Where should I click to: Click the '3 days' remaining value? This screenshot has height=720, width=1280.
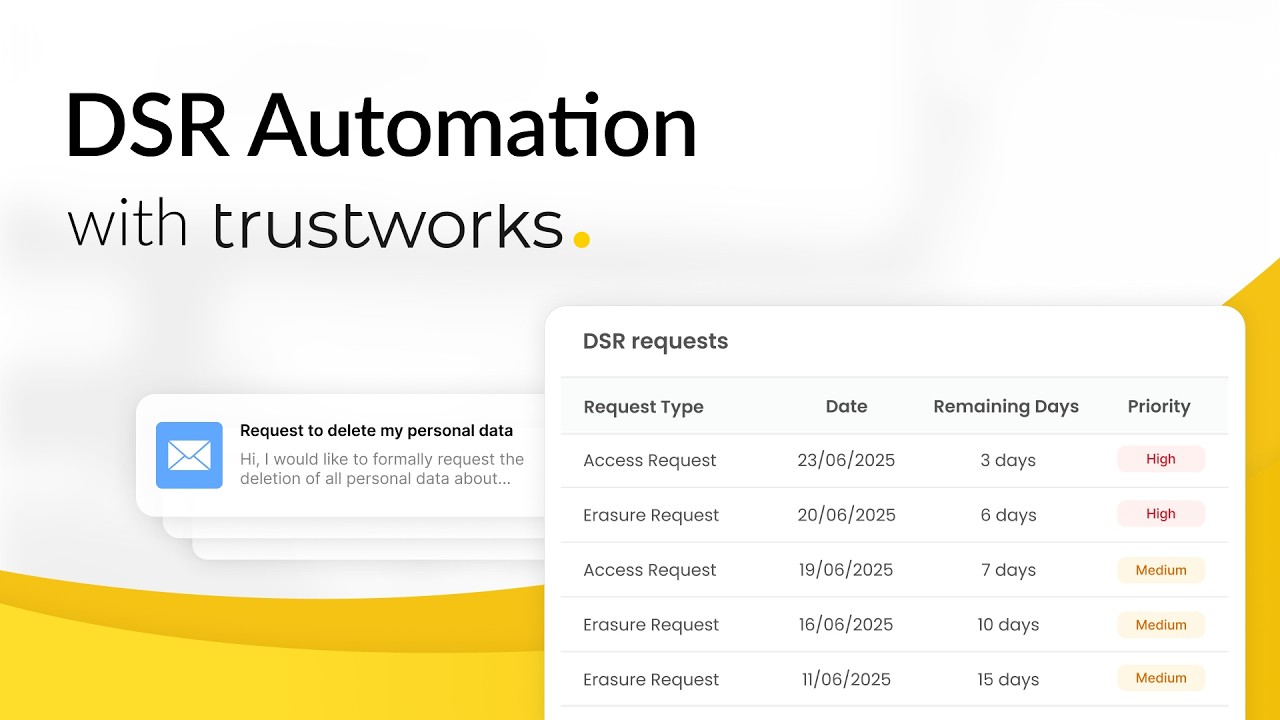(1007, 460)
